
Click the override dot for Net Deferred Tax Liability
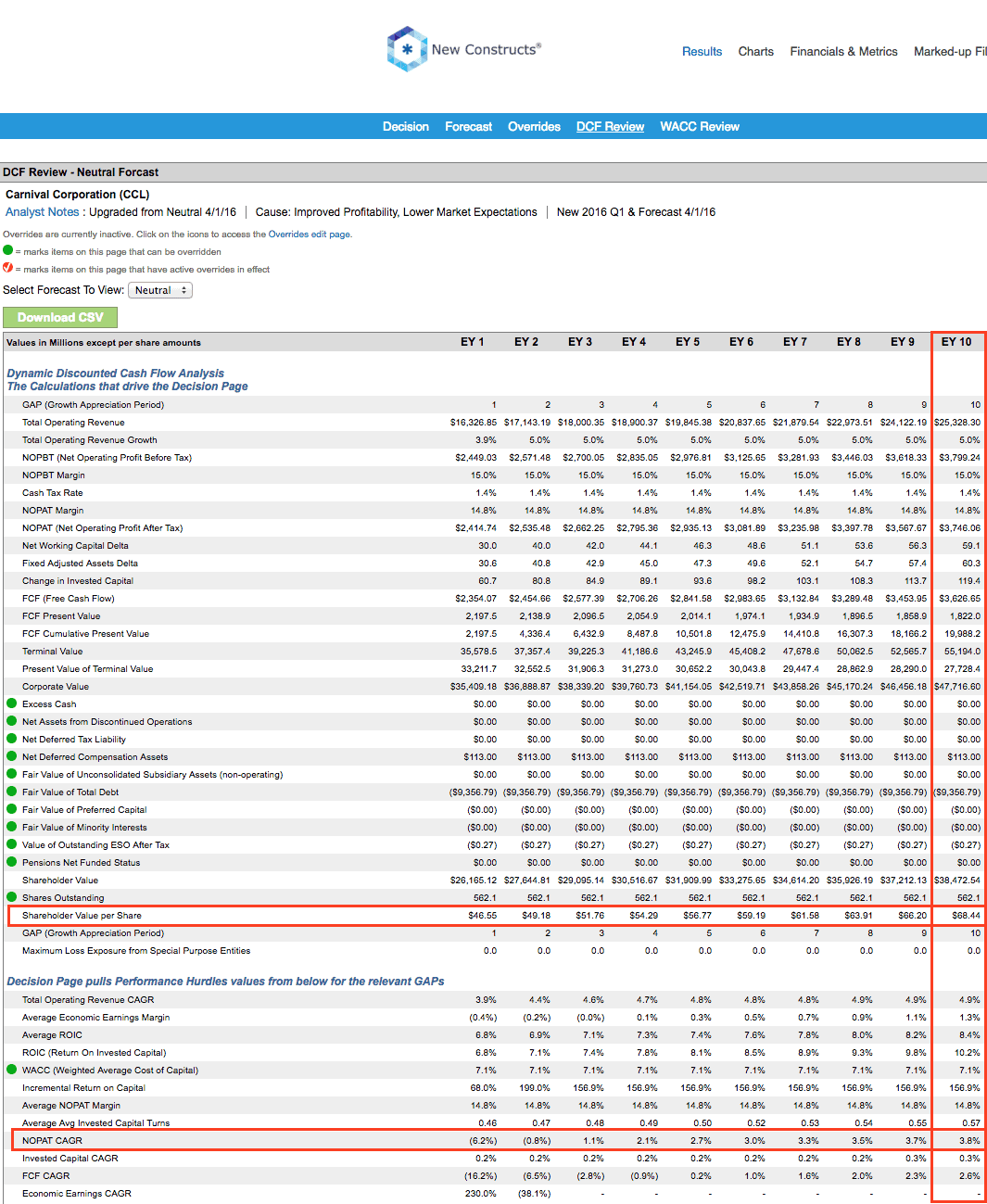(x=12, y=739)
